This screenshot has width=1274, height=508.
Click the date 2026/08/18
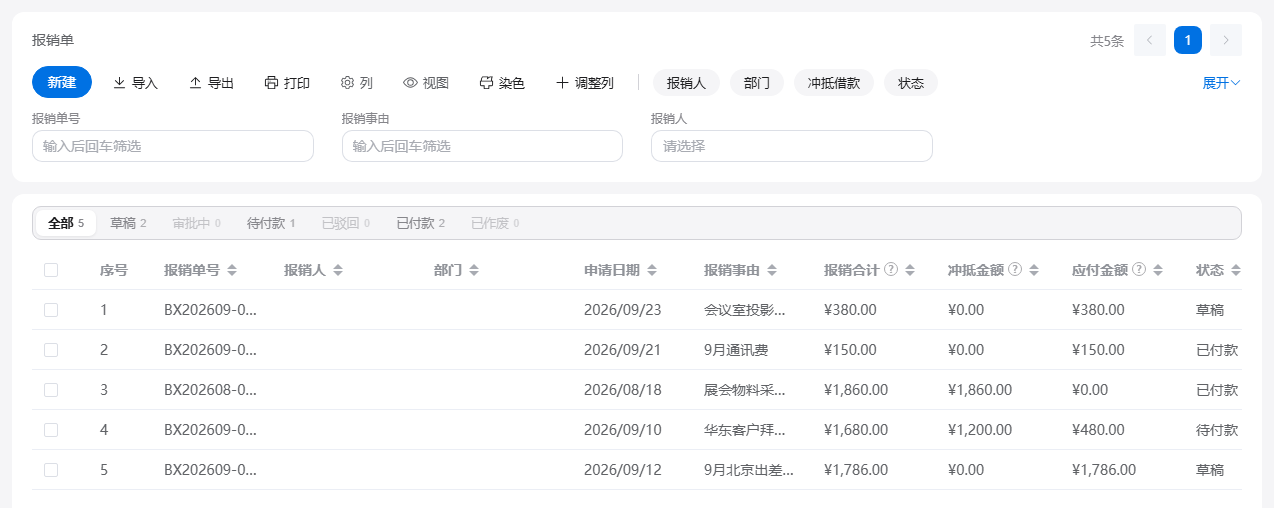point(623,390)
